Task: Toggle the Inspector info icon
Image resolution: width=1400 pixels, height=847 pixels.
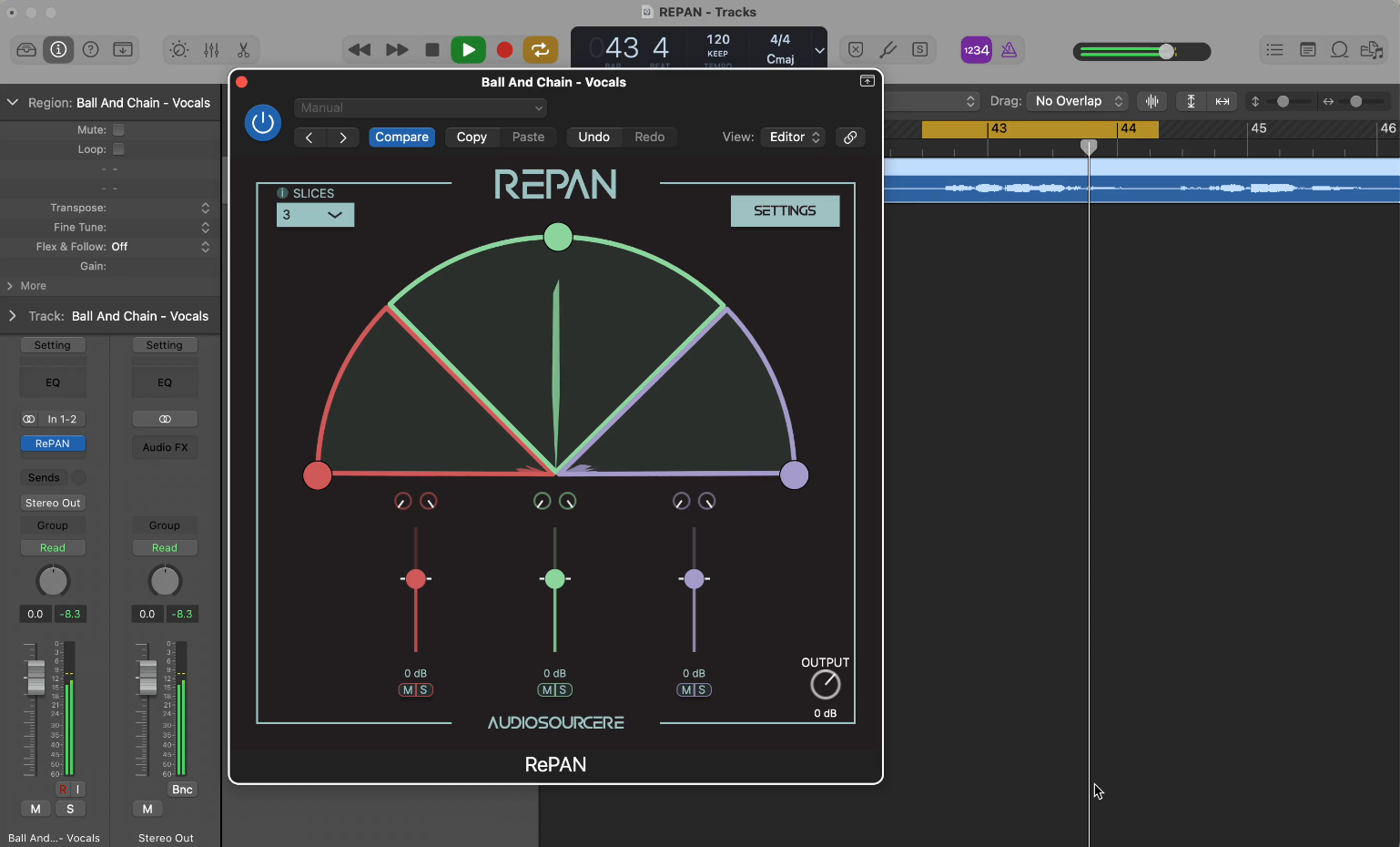Action: tap(58, 49)
